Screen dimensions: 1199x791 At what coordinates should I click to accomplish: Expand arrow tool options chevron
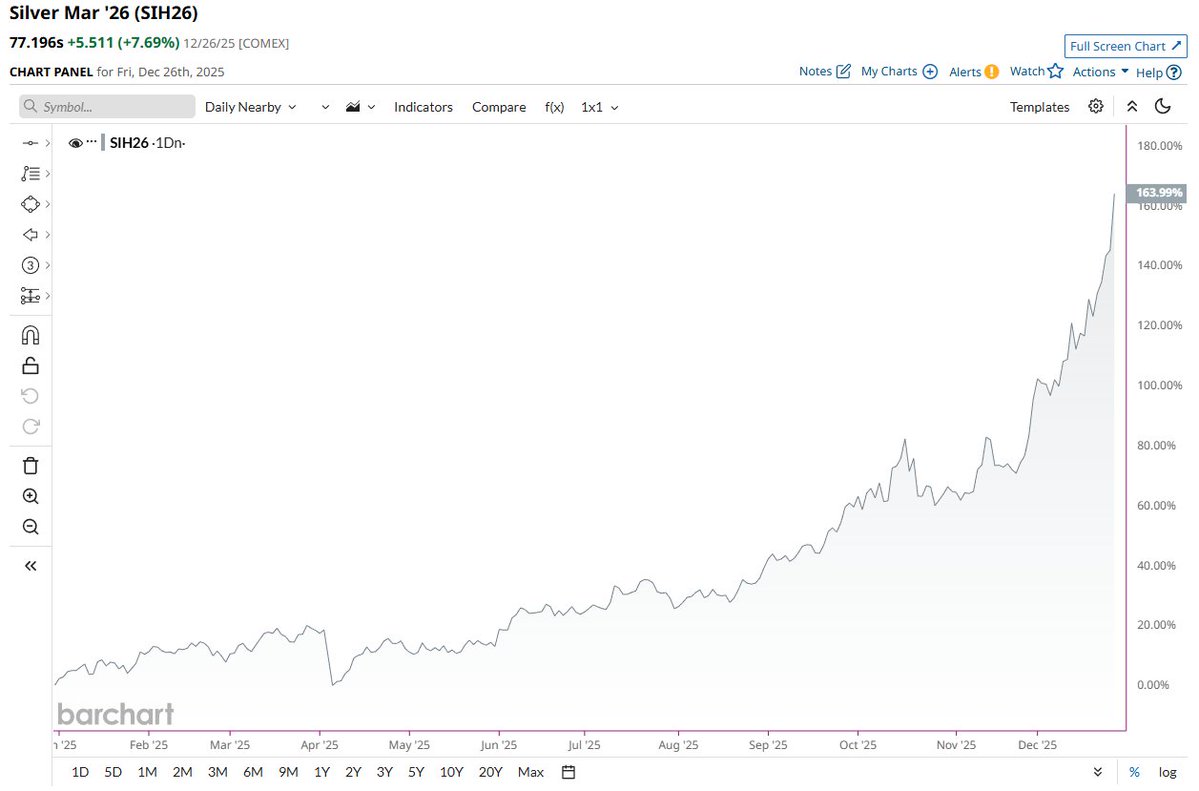click(x=47, y=235)
